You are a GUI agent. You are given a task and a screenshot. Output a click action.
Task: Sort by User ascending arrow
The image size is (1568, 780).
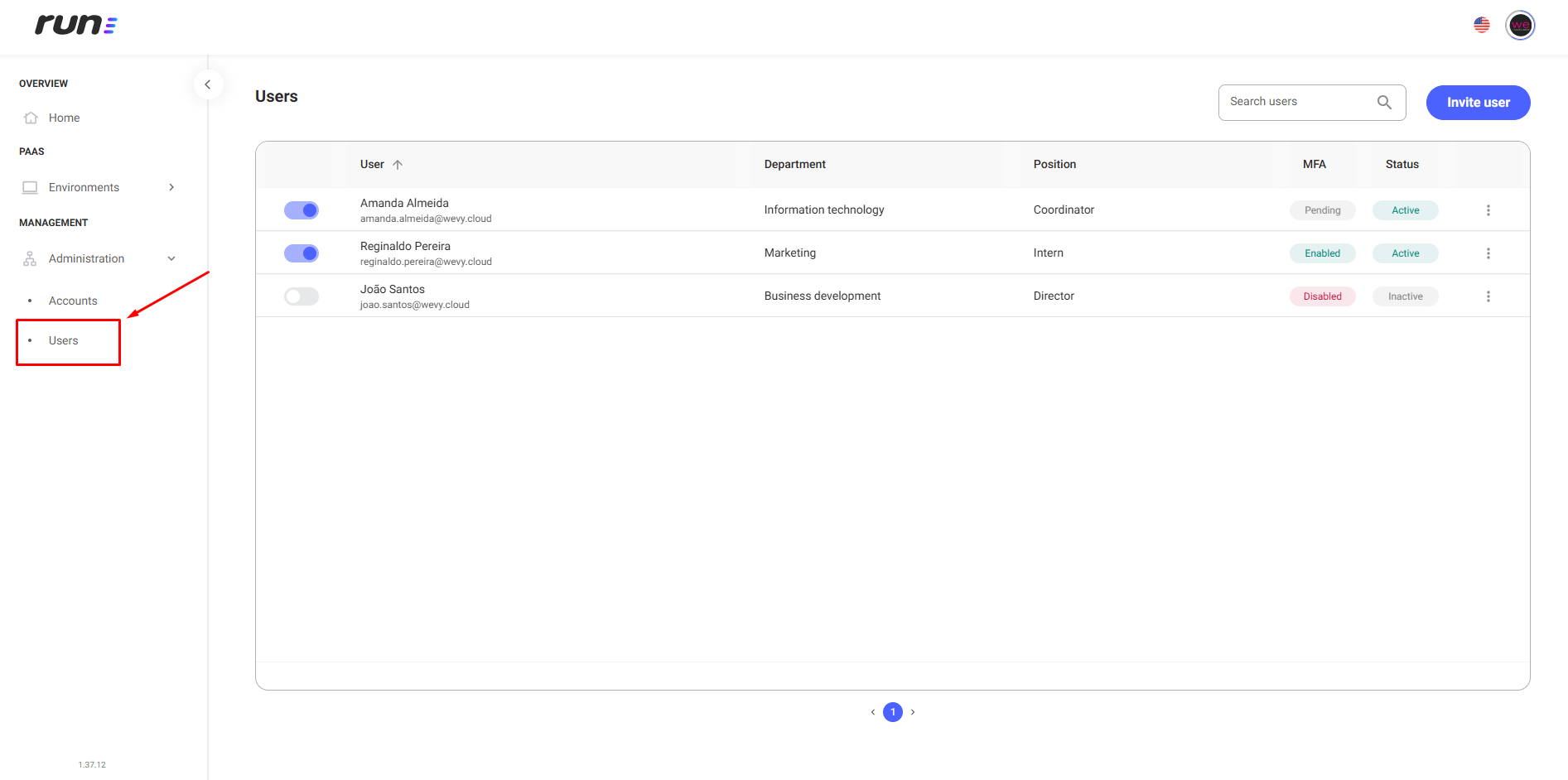click(x=398, y=165)
